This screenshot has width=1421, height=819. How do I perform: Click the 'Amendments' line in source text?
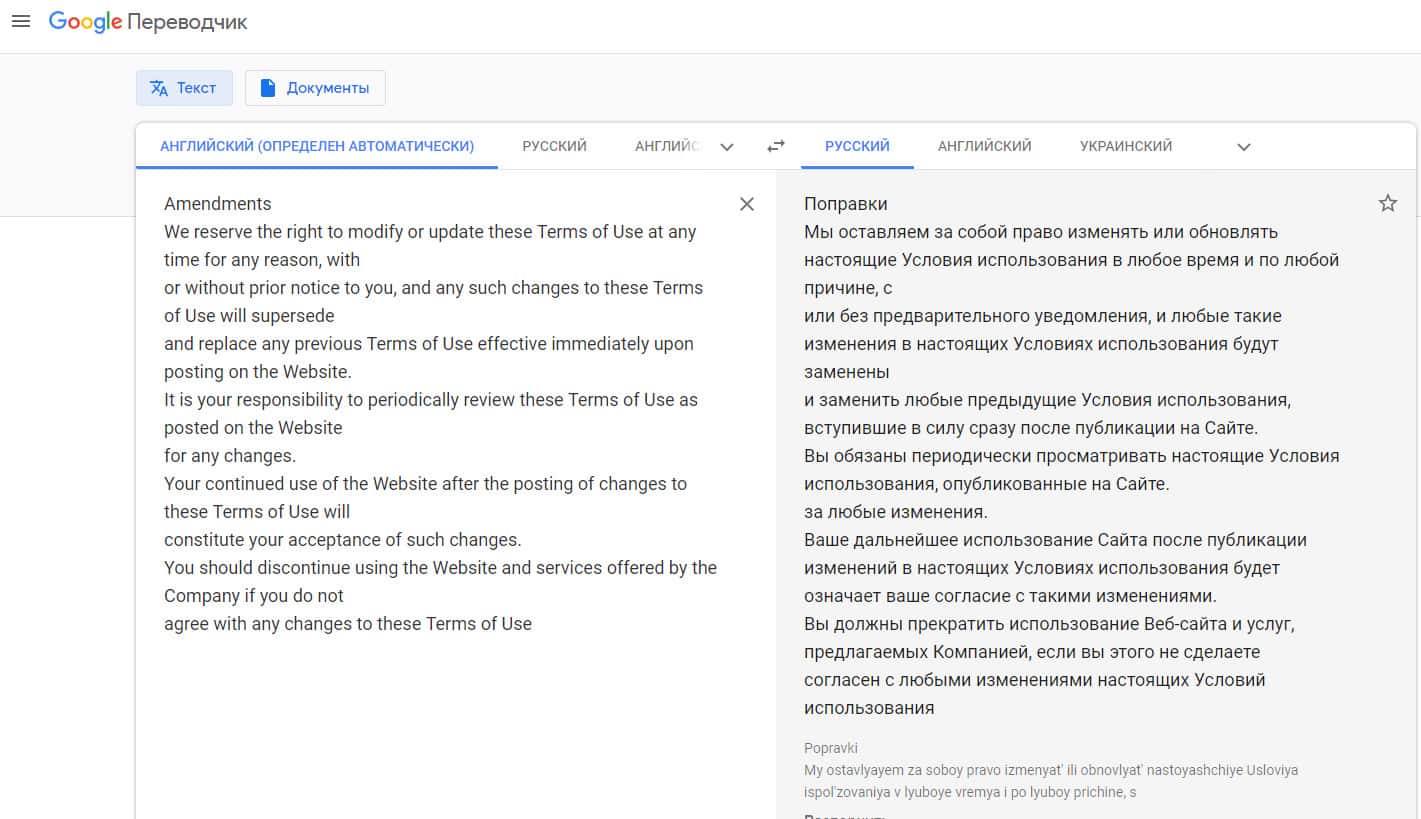tap(218, 204)
